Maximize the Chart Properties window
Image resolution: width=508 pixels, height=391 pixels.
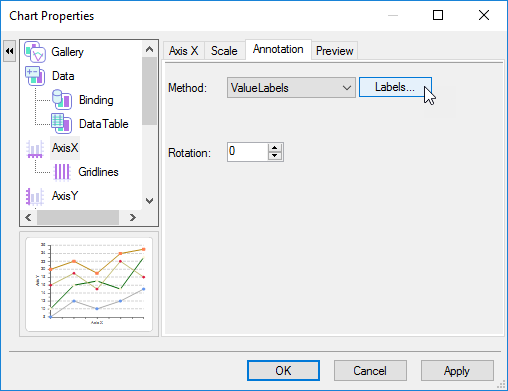click(x=438, y=15)
